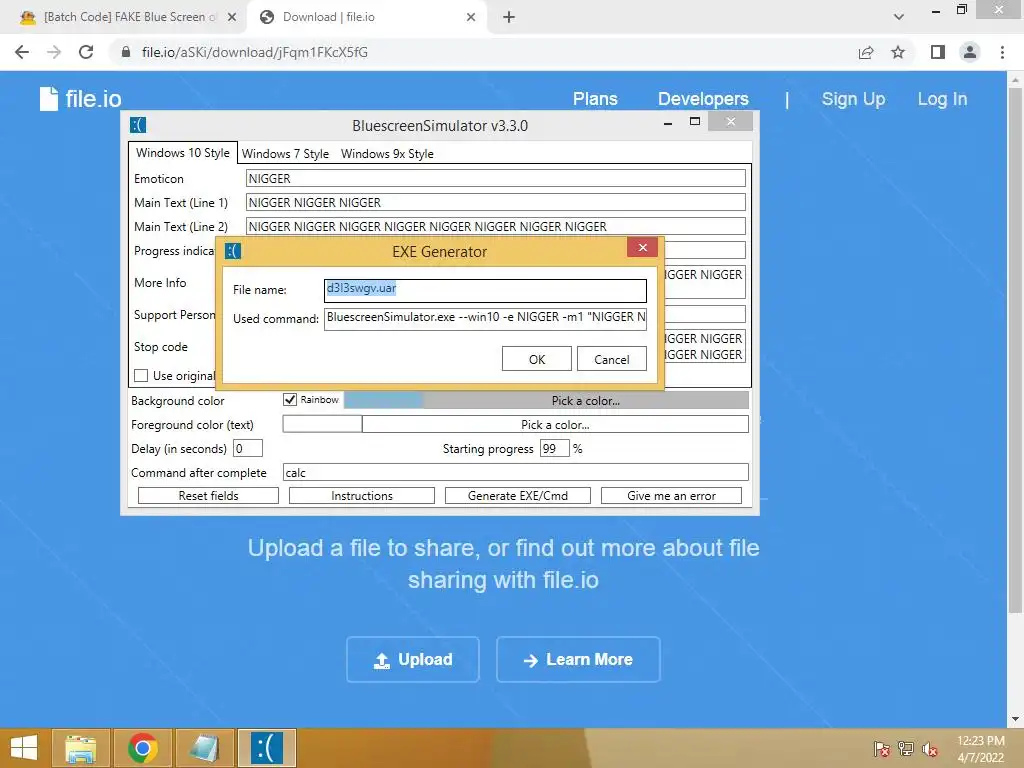Open the Windows Start button

click(24, 748)
